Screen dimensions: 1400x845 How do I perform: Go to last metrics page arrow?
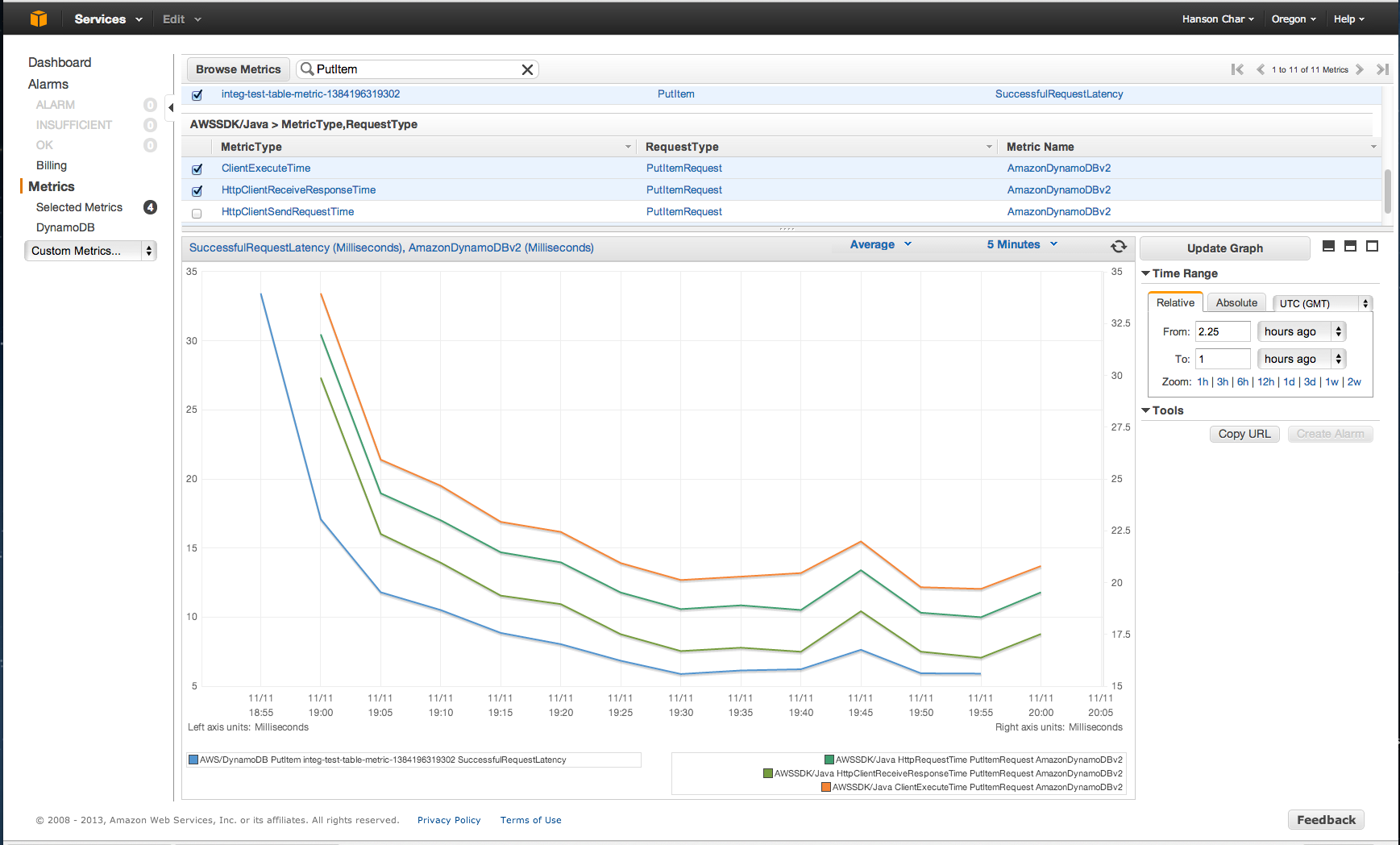tap(1383, 69)
